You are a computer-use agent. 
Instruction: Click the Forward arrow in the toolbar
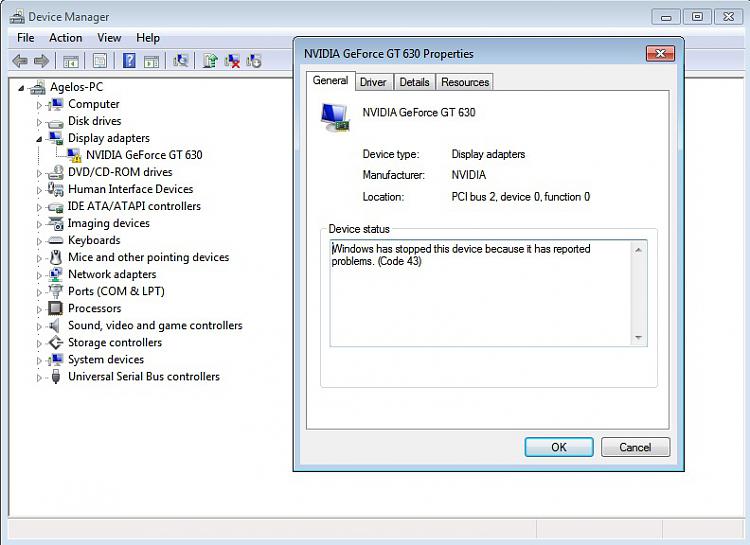coord(42,61)
